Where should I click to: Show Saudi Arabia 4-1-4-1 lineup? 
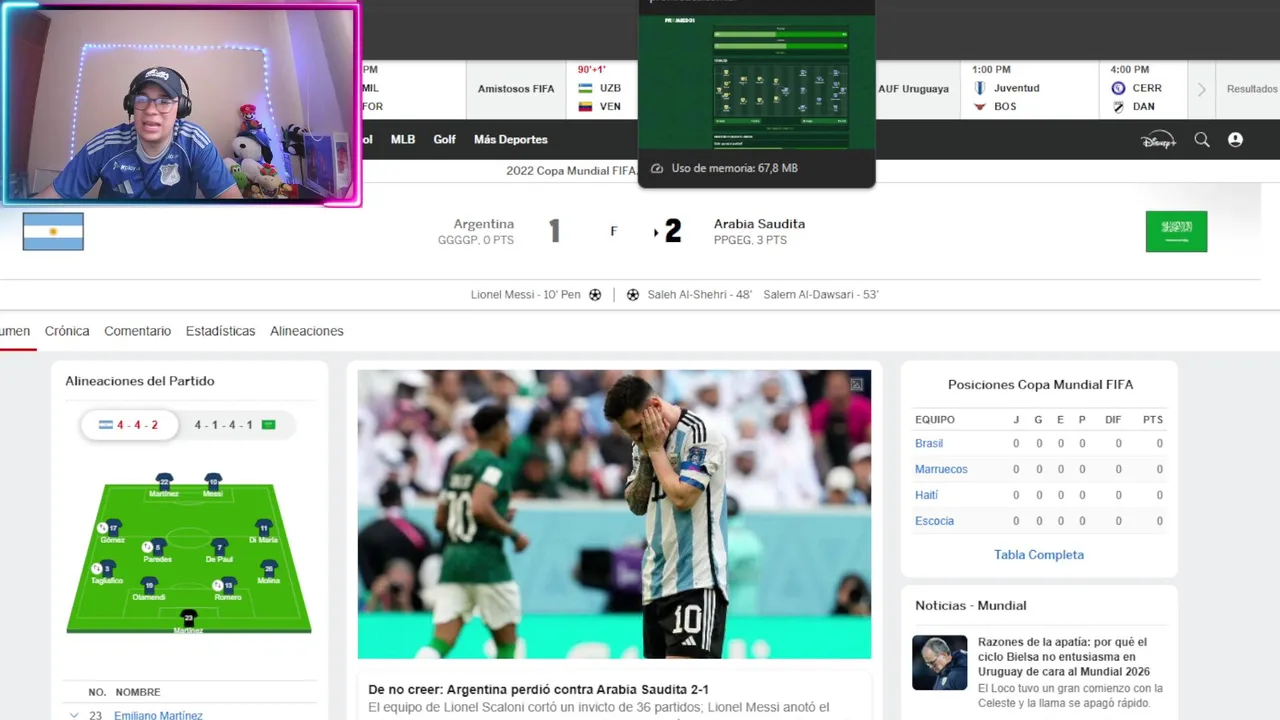(235, 425)
